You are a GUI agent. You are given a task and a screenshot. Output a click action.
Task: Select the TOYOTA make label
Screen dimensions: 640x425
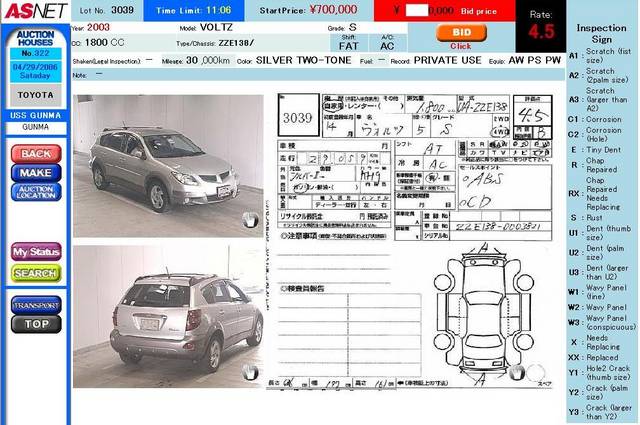[36, 95]
